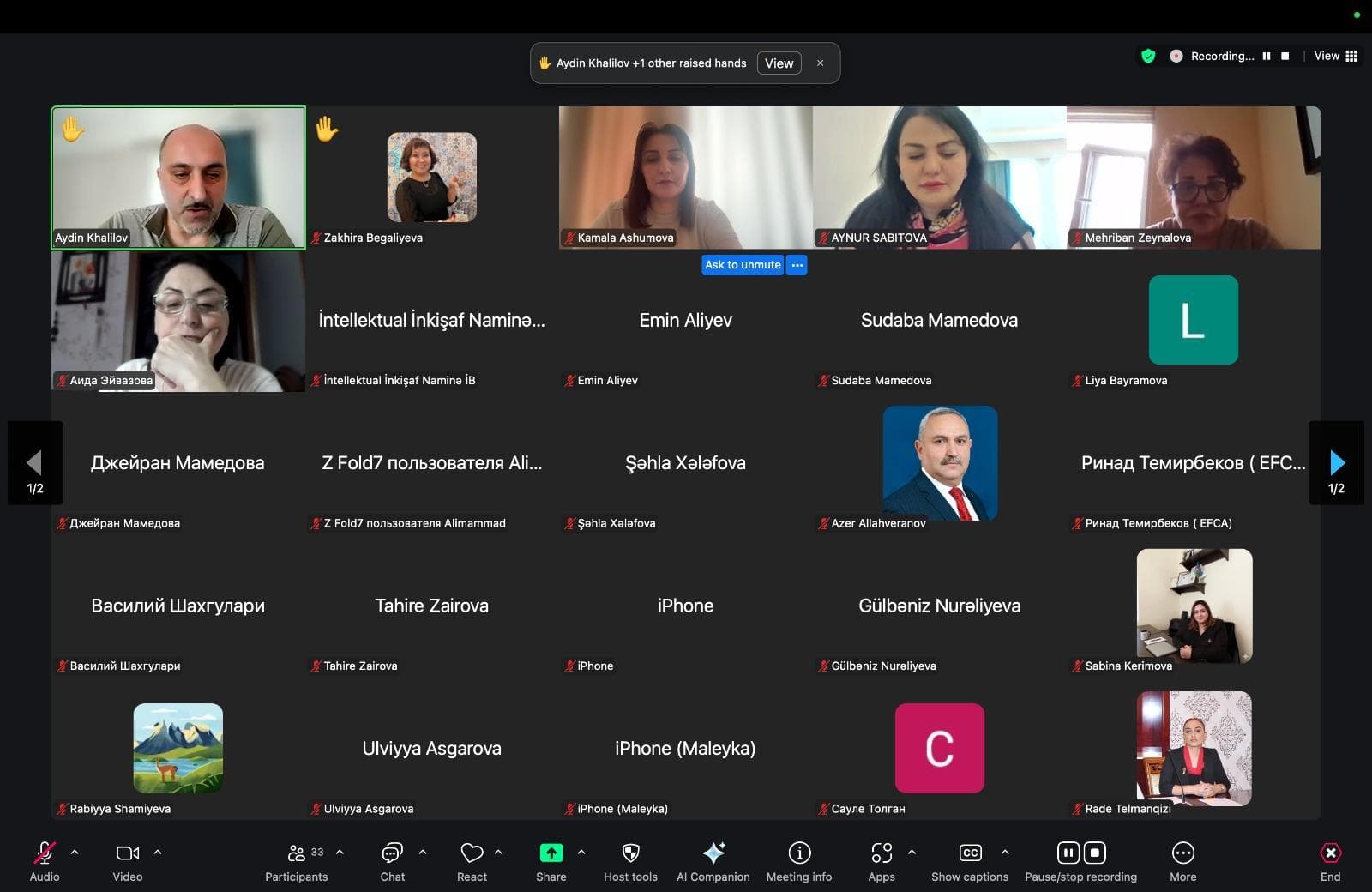Start Share screen with green icon

click(551, 853)
